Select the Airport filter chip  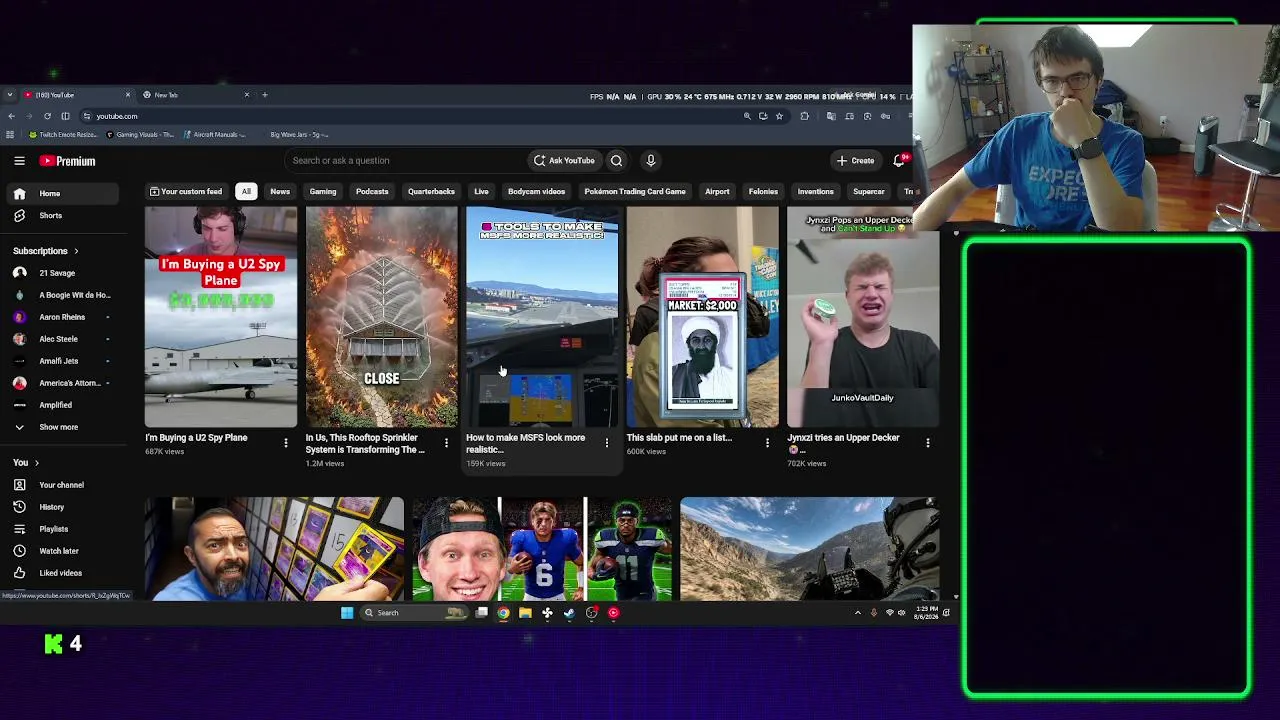pos(717,191)
